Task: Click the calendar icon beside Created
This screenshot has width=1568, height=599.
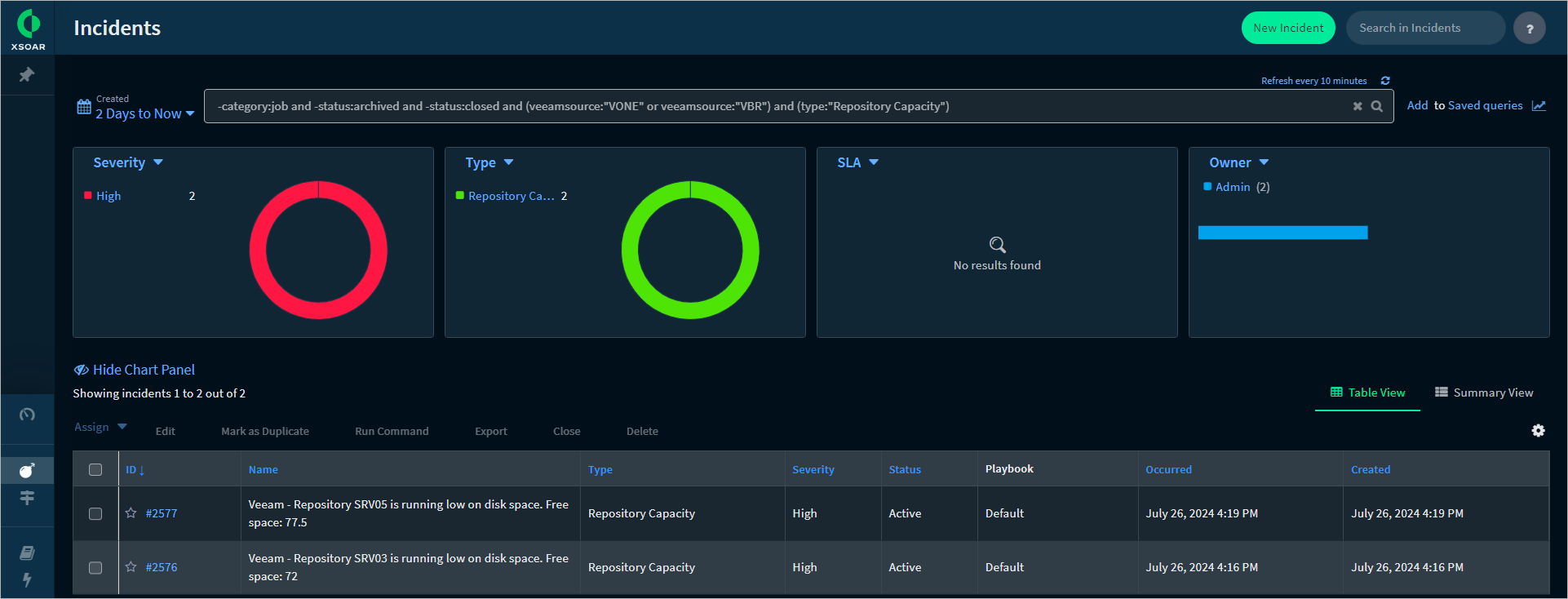Action: coord(84,107)
